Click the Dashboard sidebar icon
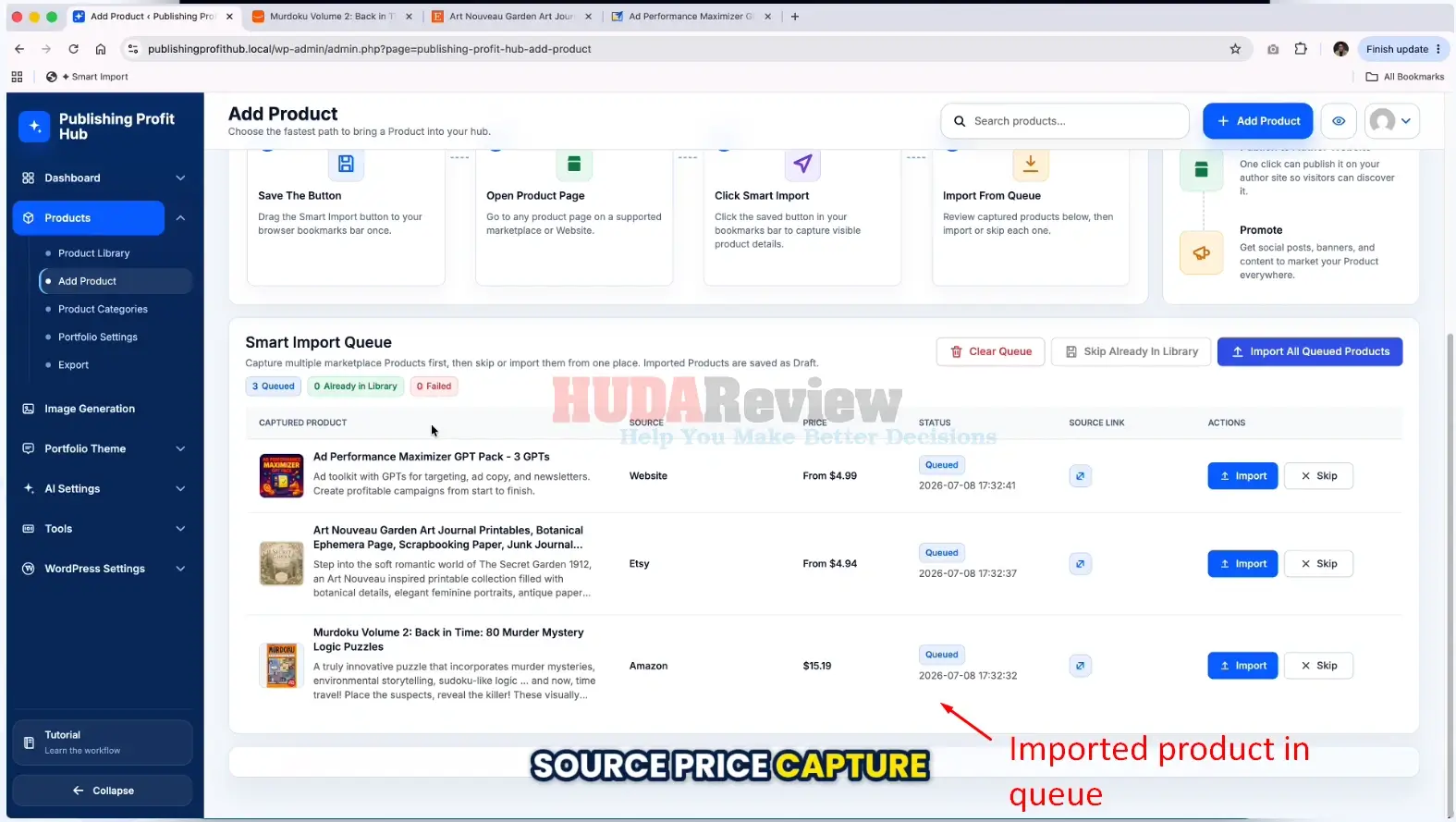This screenshot has width=1456, height=822. (x=28, y=178)
